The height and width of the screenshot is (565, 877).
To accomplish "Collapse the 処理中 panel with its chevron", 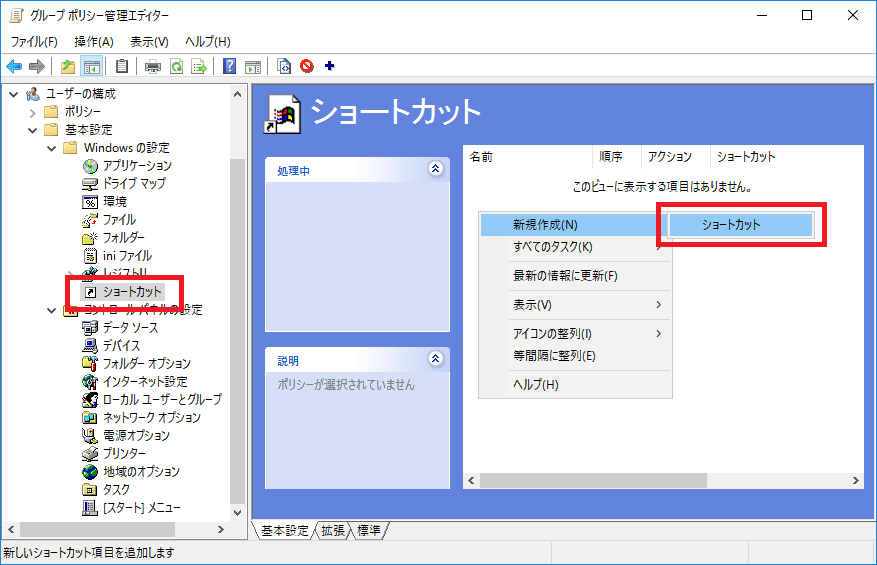I will point(434,170).
